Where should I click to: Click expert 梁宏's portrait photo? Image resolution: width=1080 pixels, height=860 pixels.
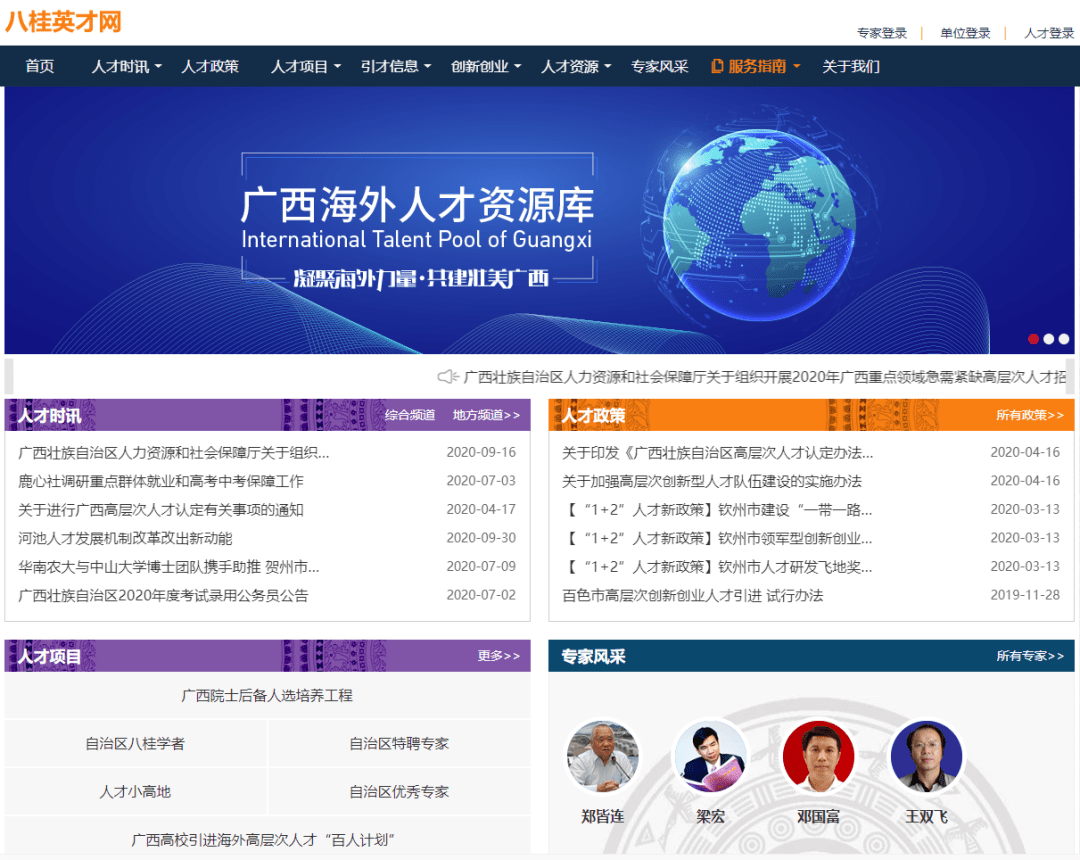click(710, 756)
